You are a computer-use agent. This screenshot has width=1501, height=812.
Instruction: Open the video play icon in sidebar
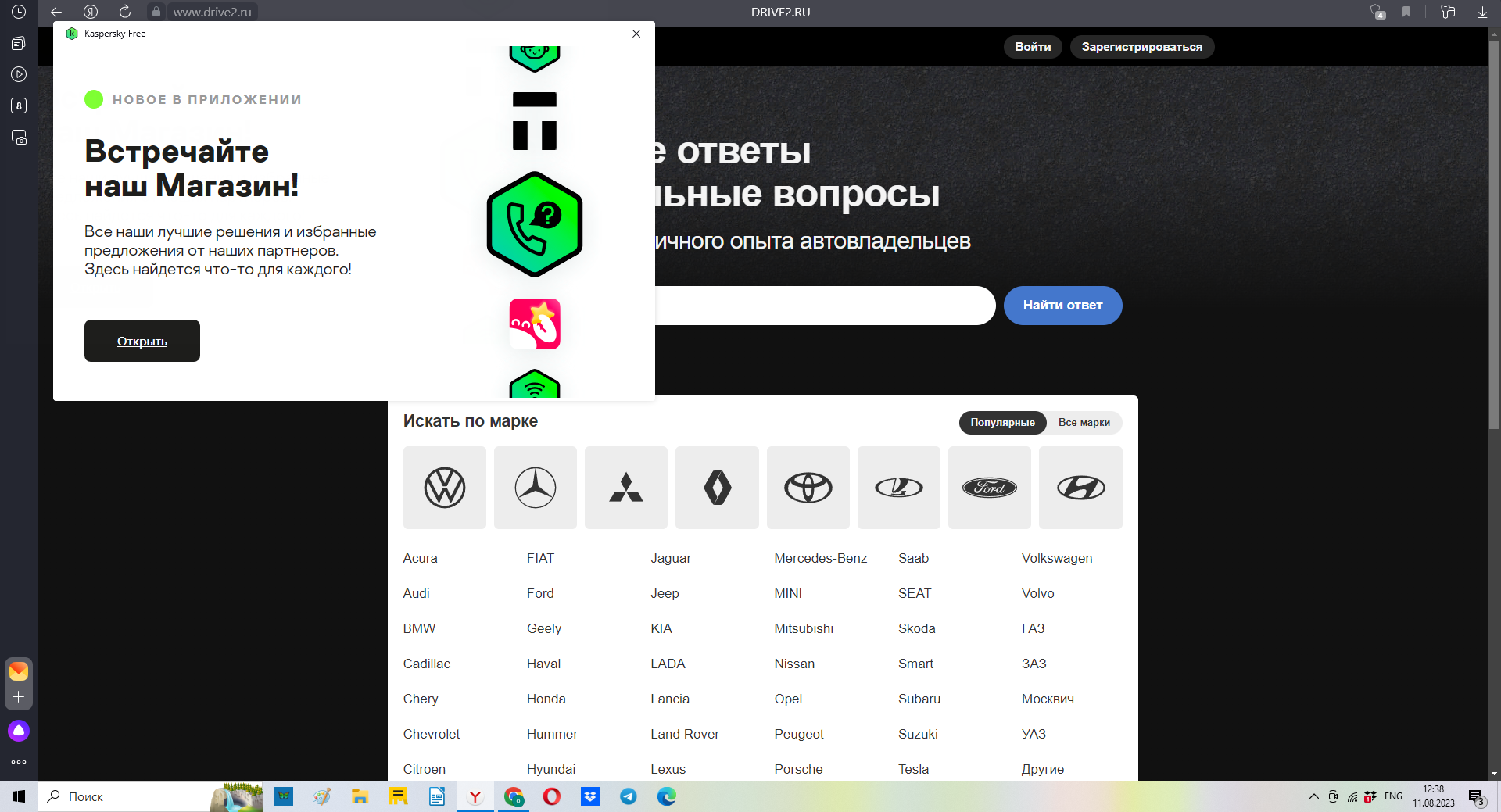19,74
